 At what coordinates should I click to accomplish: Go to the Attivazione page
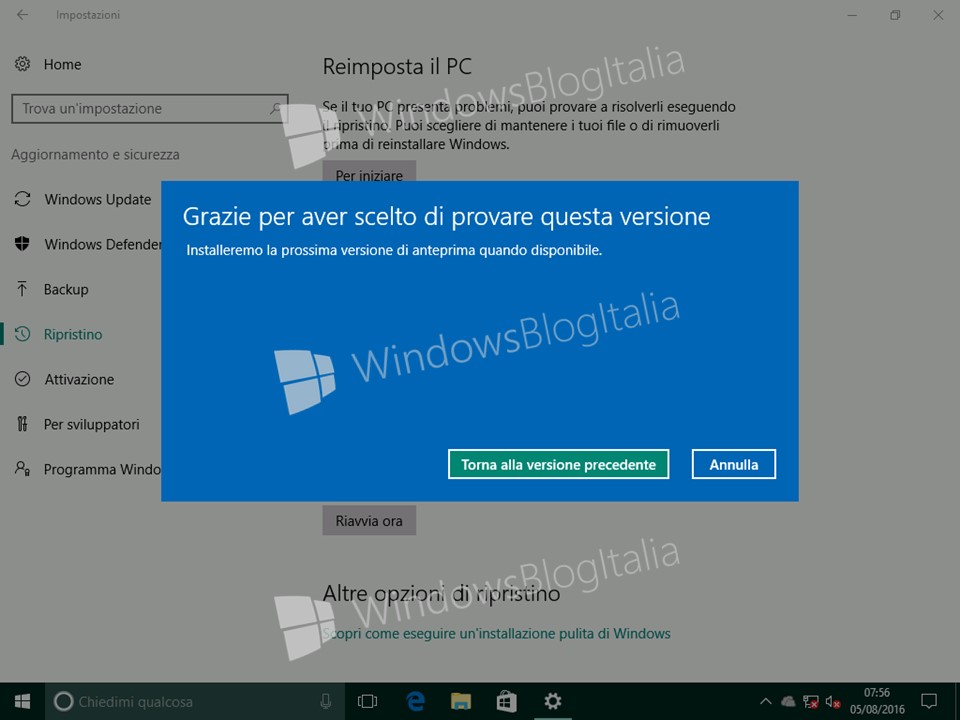[x=64, y=379]
